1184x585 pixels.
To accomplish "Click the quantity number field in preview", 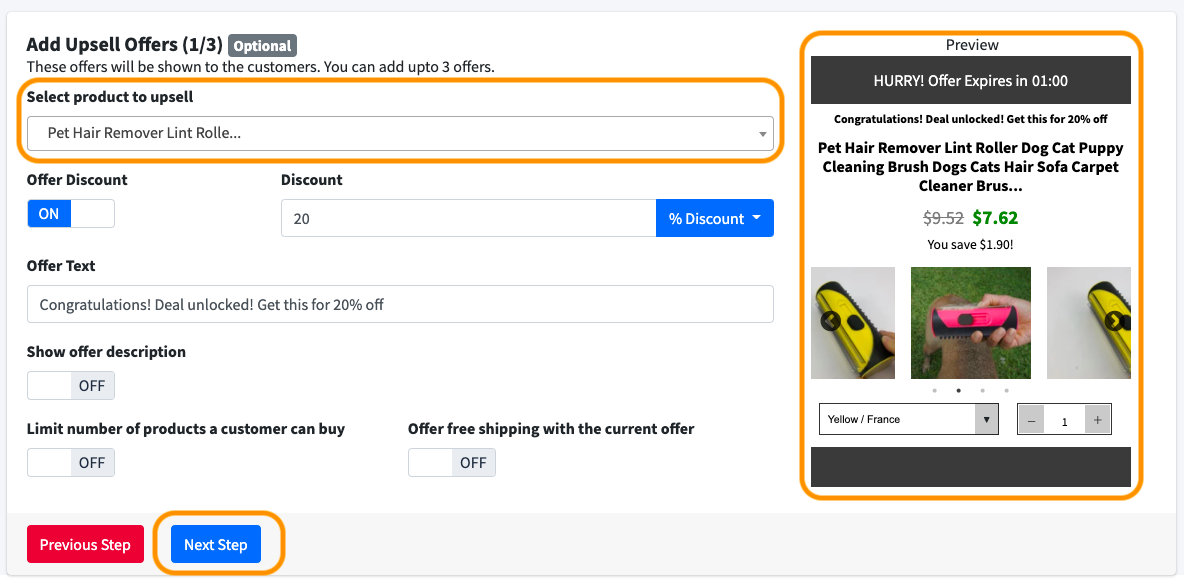I will click(x=1064, y=421).
